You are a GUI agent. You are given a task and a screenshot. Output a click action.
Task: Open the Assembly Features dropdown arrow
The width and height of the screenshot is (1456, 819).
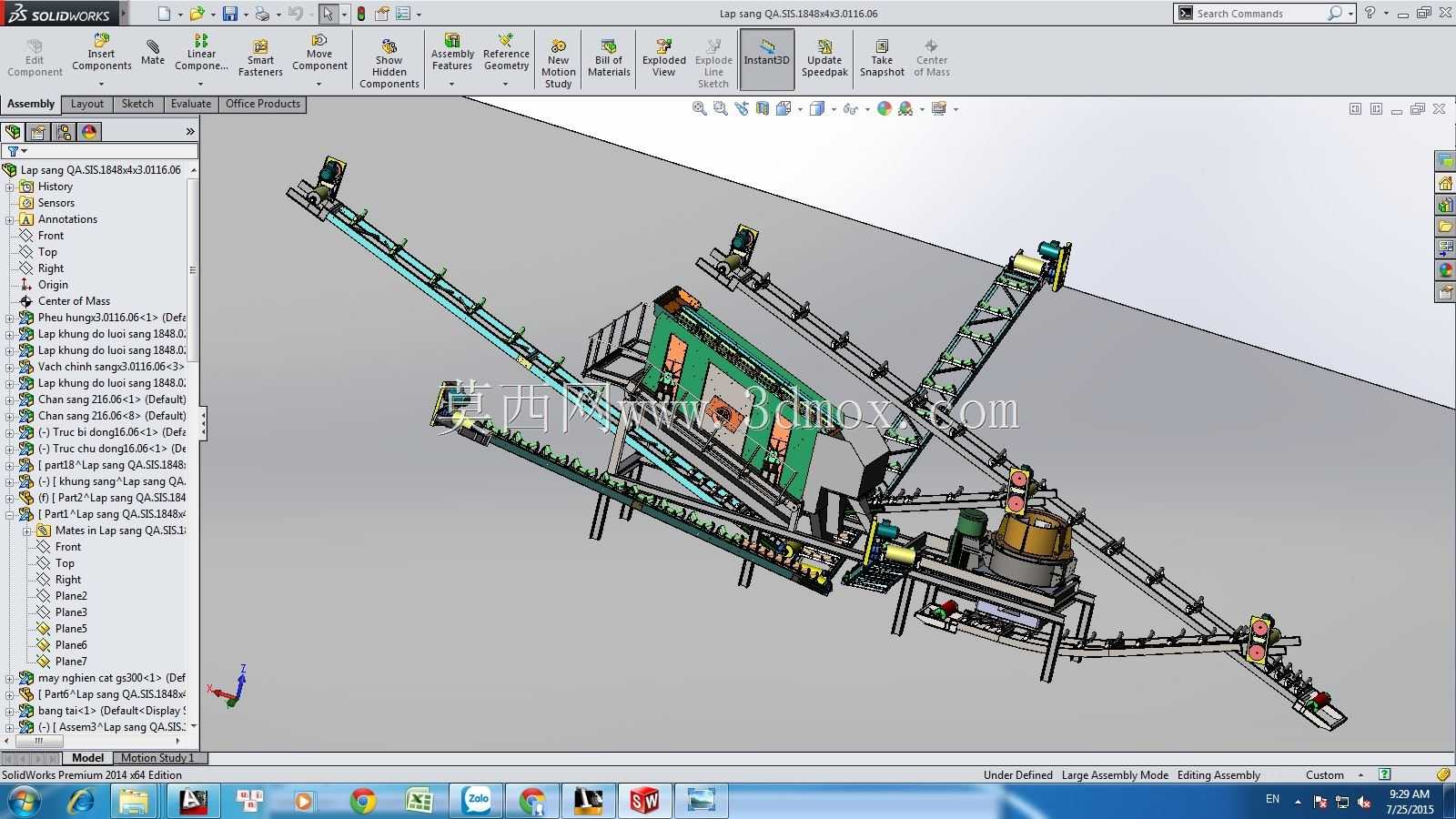451,84
